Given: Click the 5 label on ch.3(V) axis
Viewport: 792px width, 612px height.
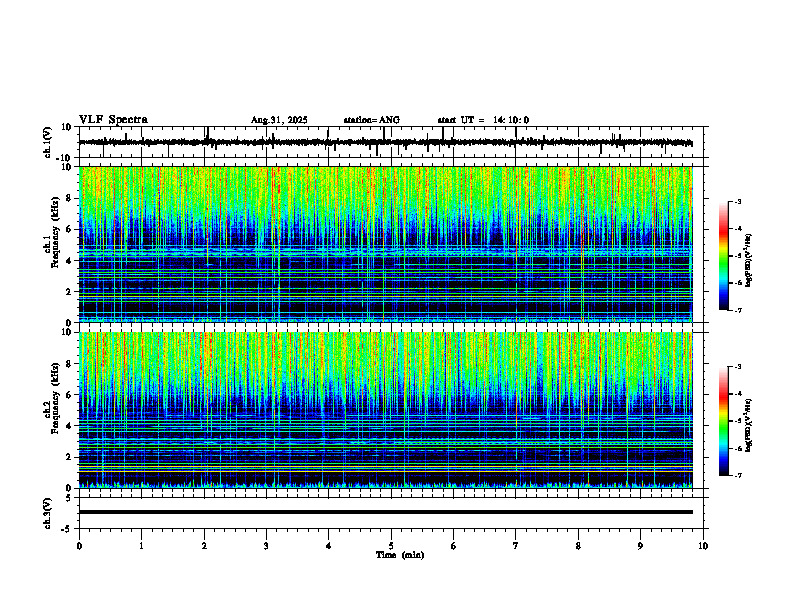Looking at the screenshot, I should point(70,498).
